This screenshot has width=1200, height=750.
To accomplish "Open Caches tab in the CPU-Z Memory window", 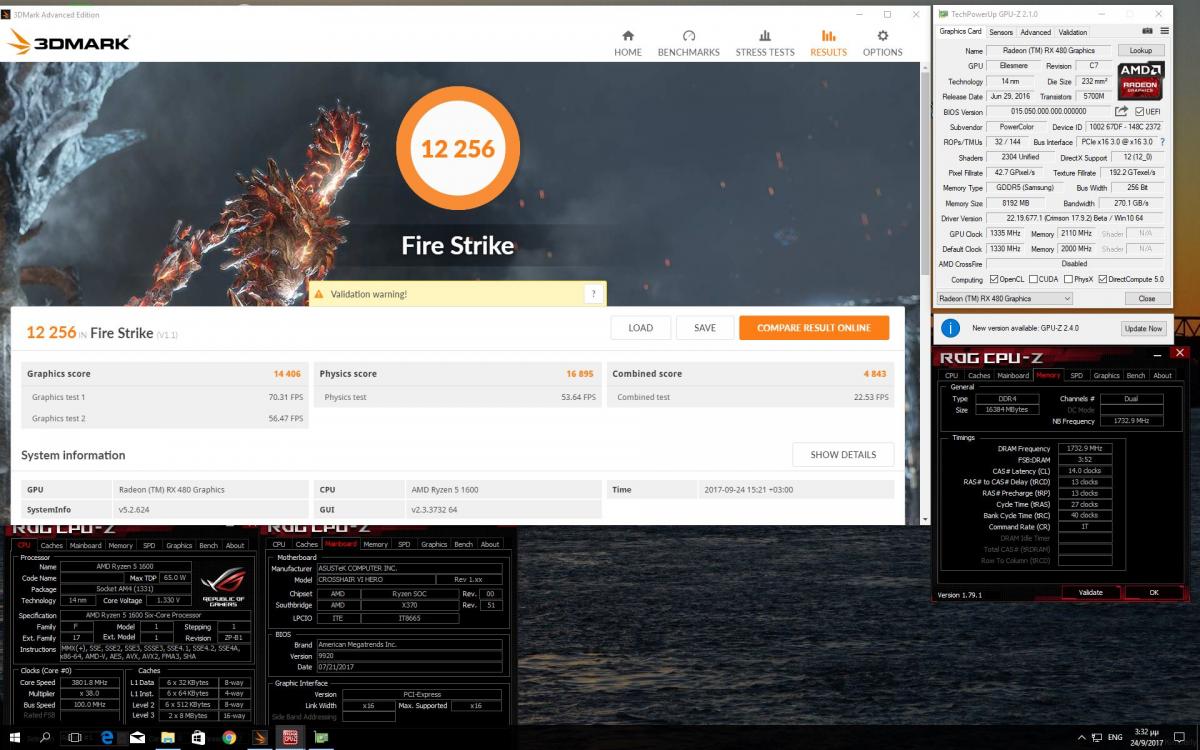I will tap(979, 376).
